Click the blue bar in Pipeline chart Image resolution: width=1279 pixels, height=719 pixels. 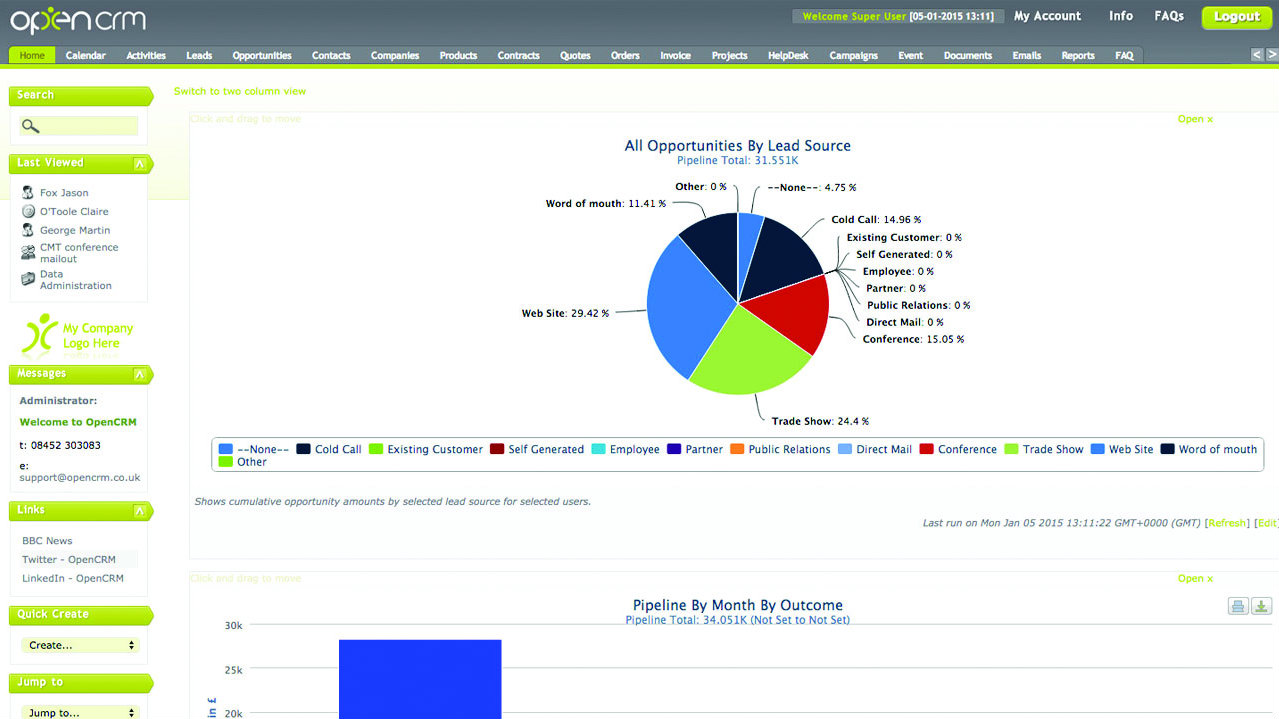click(420, 679)
